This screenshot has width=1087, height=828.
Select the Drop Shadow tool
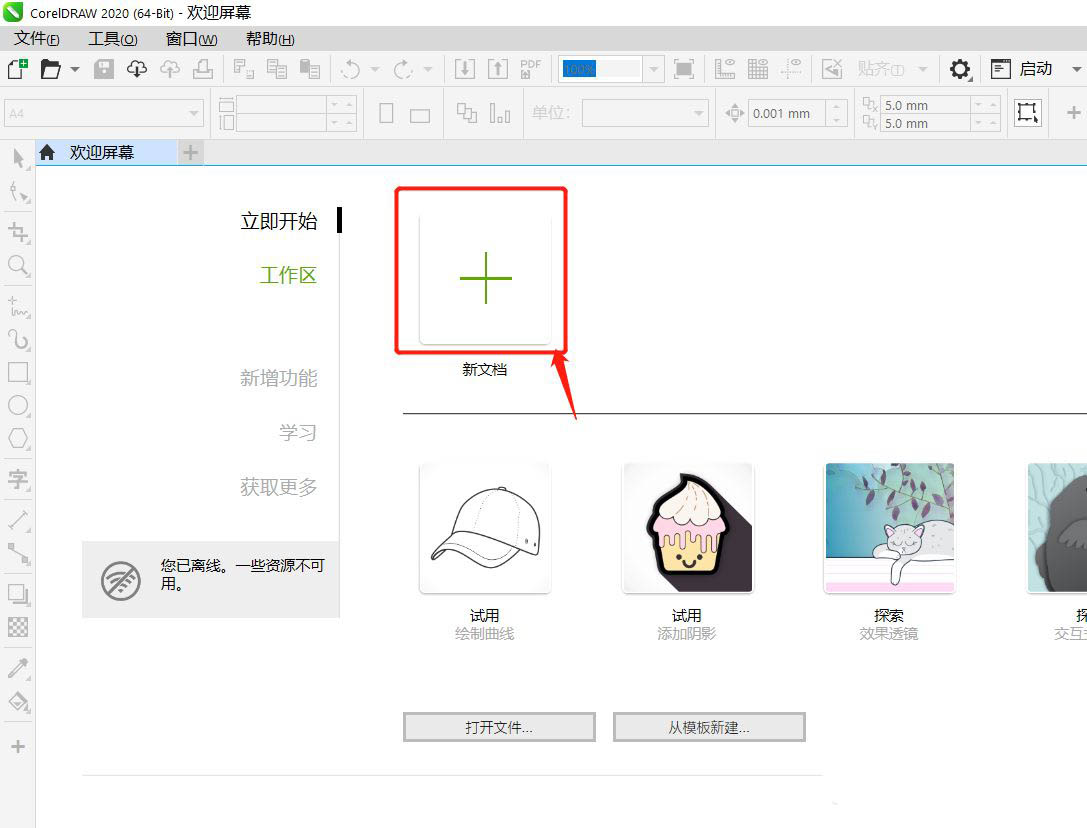pyautogui.click(x=18, y=594)
